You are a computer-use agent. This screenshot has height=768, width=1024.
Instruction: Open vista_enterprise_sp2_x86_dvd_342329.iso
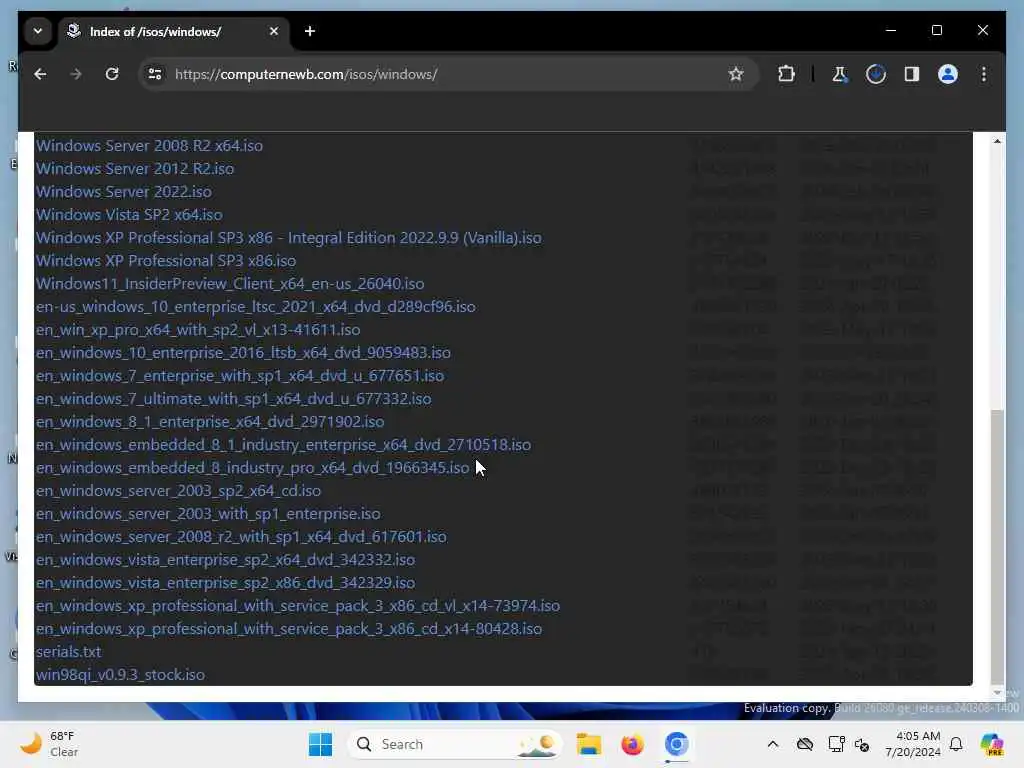pyautogui.click(x=225, y=583)
